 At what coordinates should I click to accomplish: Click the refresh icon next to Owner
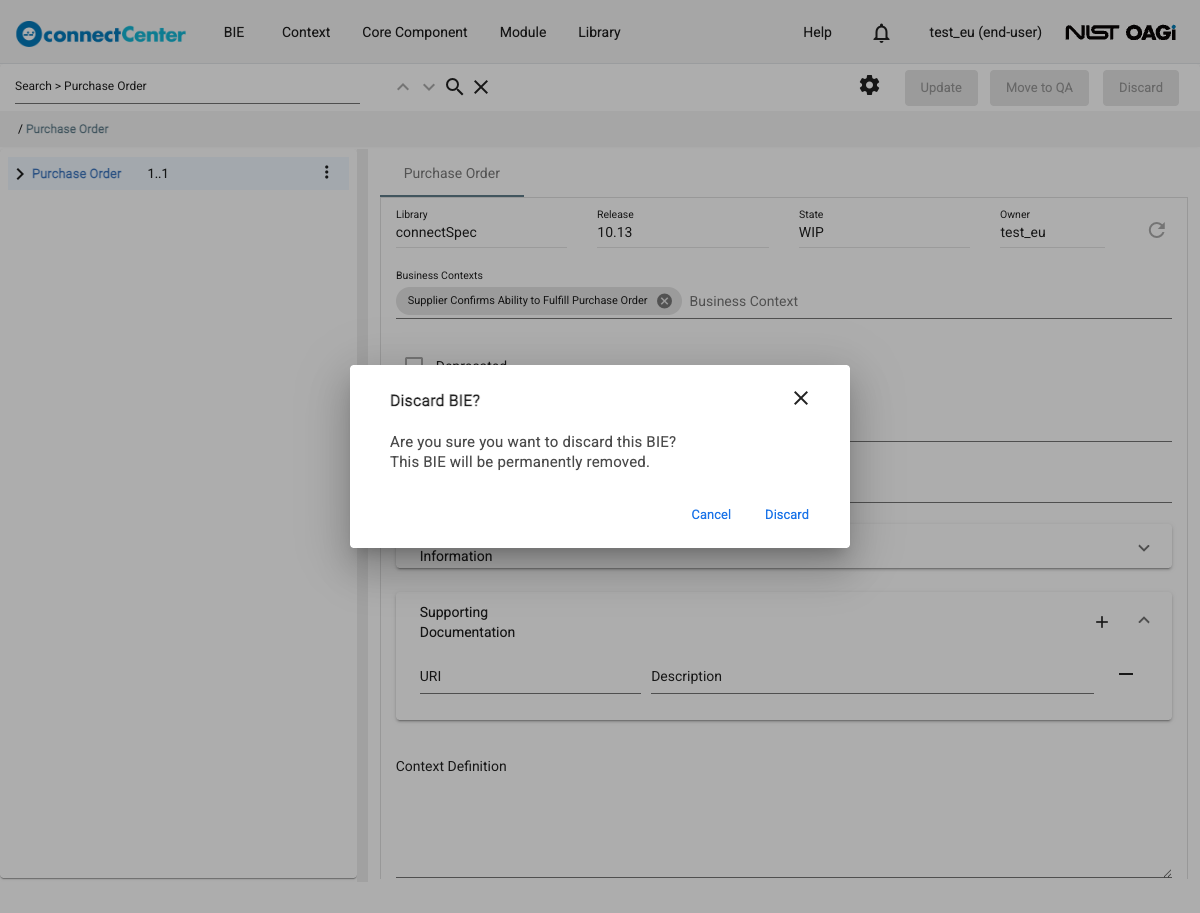point(1157,230)
